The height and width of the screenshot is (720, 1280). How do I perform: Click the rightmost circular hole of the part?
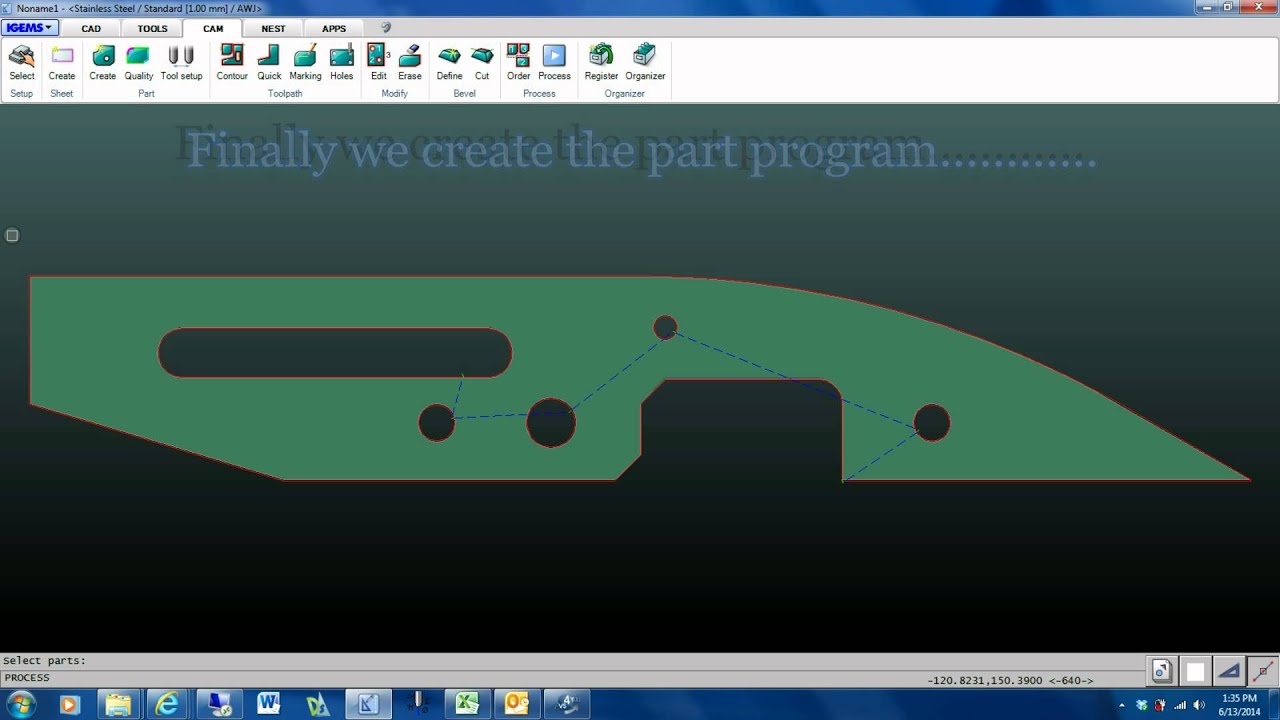click(x=931, y=422)
